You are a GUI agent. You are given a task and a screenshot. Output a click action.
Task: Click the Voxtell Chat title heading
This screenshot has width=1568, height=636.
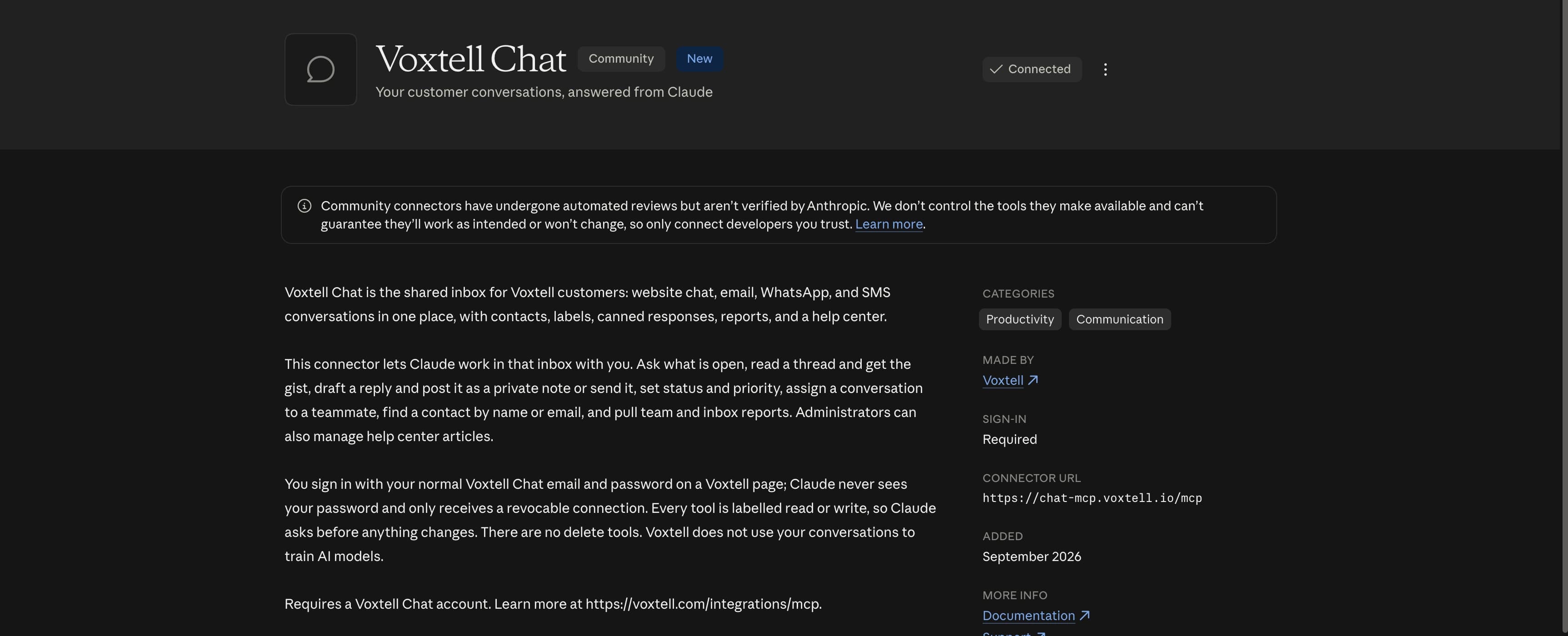pyautogui.click(x=470, y=59)
